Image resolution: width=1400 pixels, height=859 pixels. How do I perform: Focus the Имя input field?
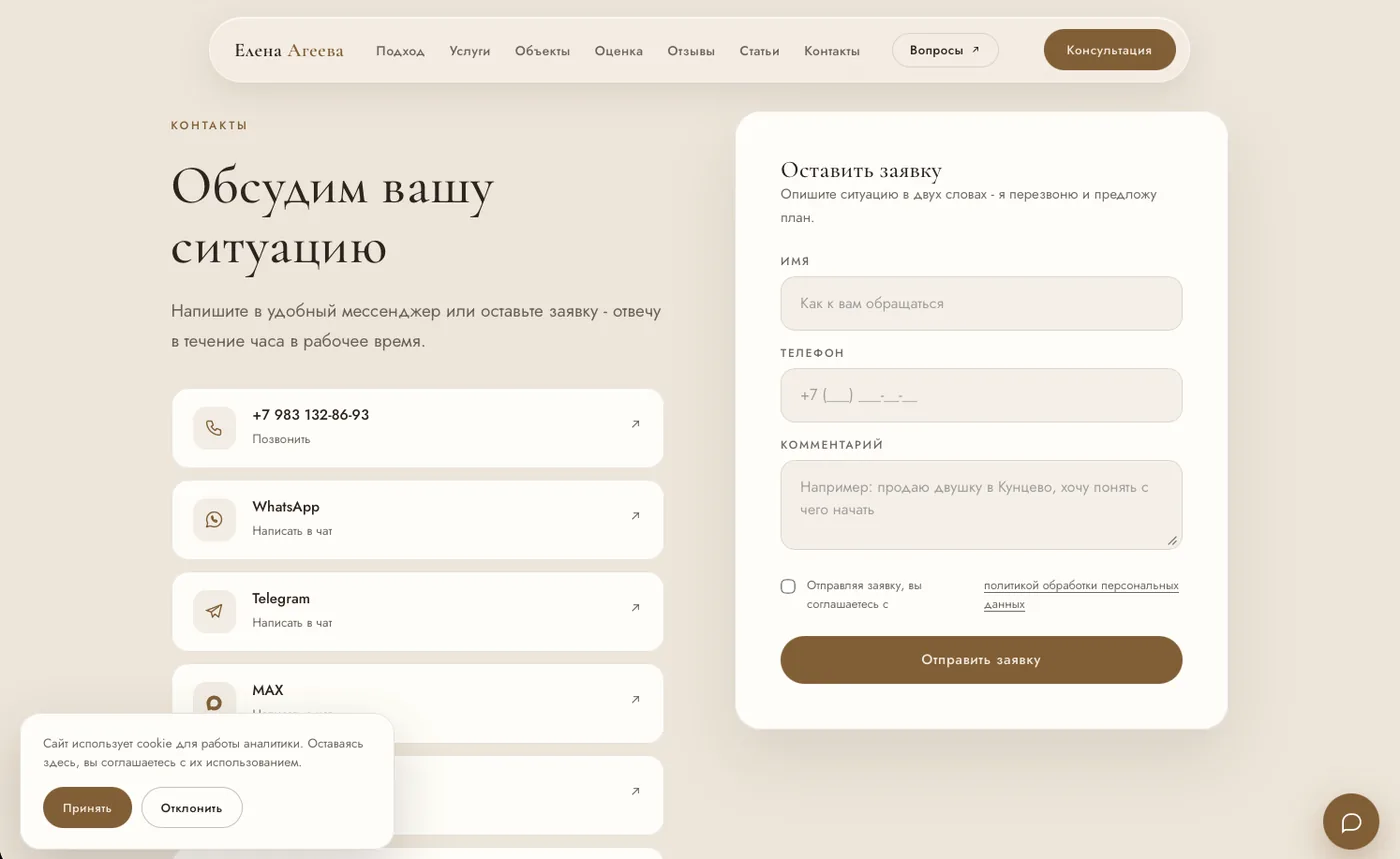coord(981,303)
